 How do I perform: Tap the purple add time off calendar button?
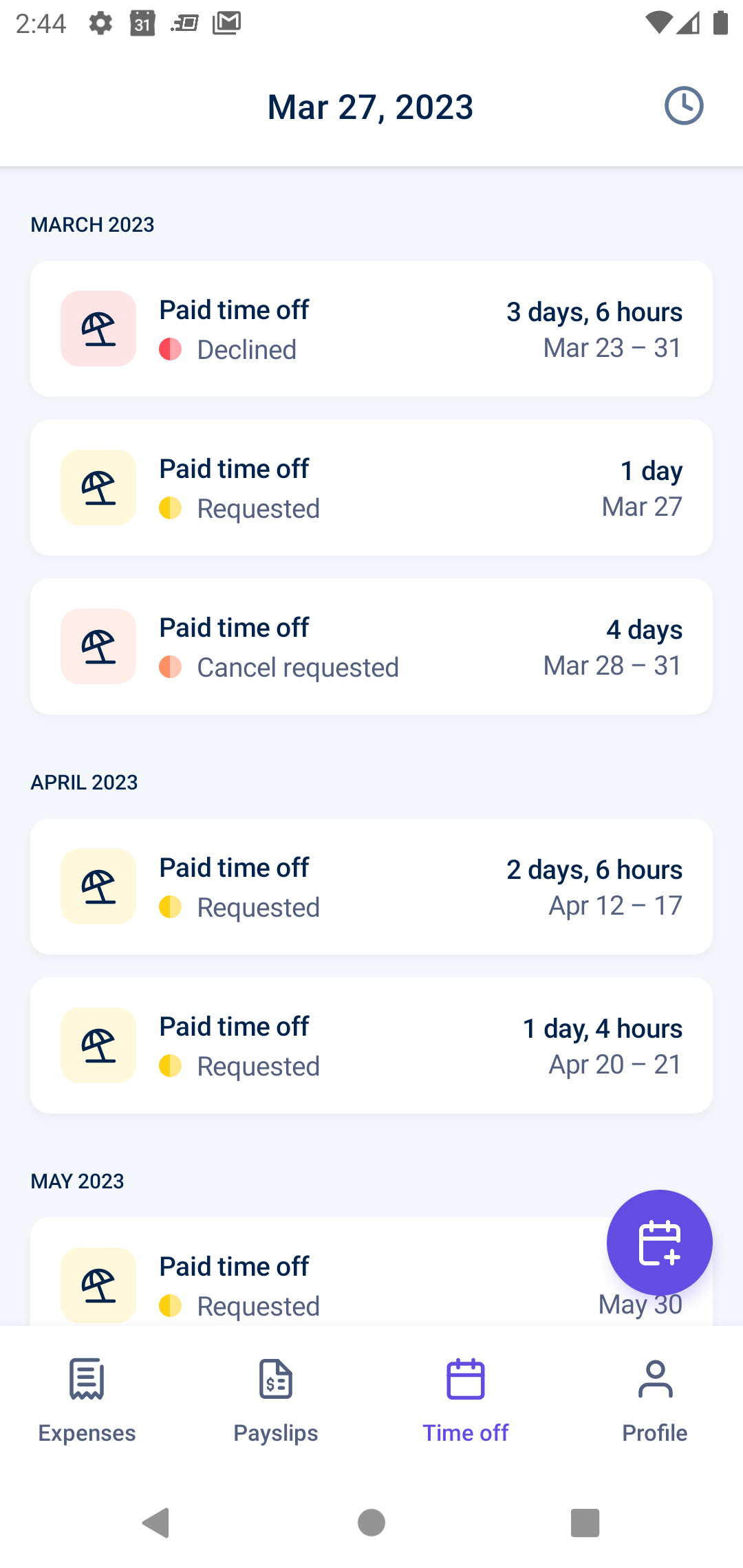[659, 1243]
